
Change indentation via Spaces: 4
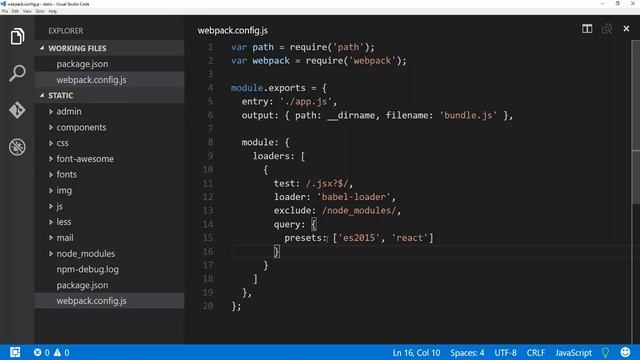467,353
